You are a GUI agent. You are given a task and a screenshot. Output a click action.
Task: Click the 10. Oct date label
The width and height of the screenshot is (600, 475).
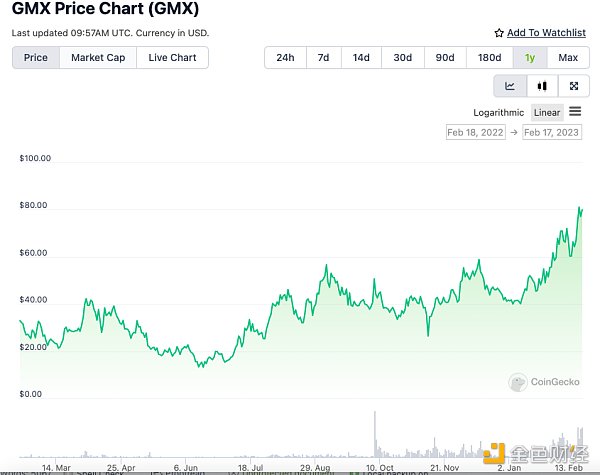pos(380,468)
